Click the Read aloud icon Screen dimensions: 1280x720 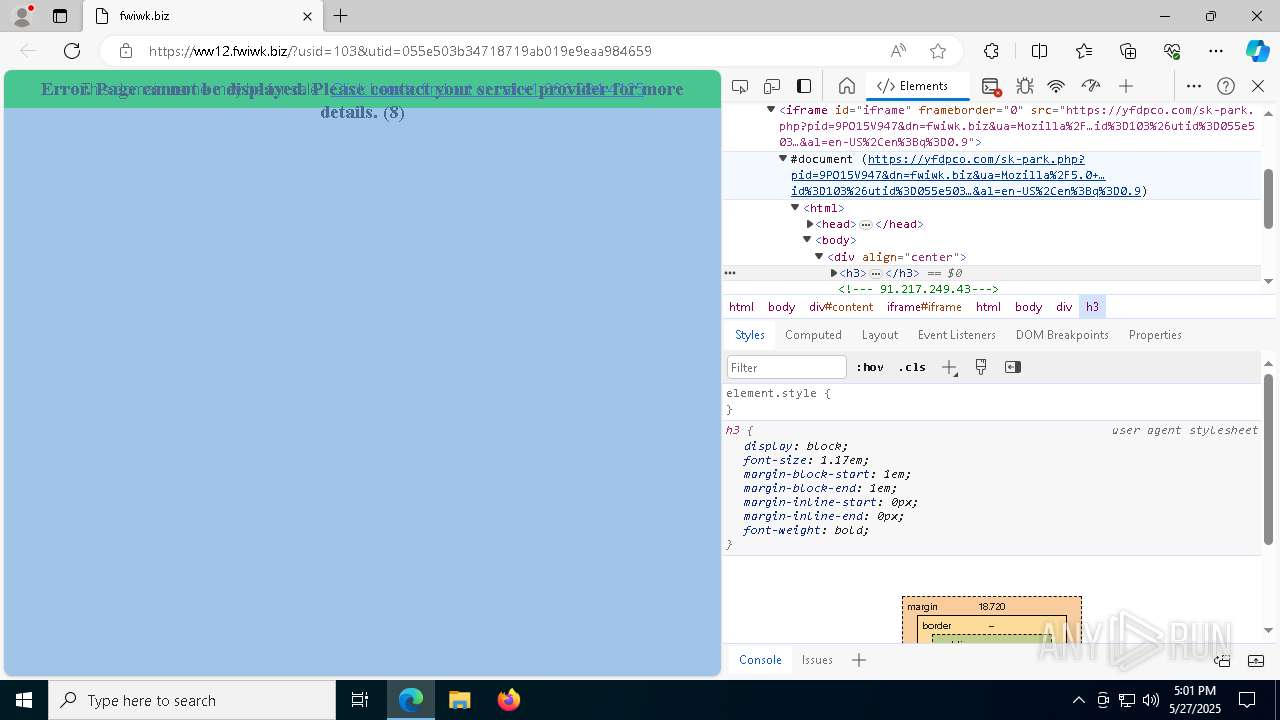[x=898, y=51]
